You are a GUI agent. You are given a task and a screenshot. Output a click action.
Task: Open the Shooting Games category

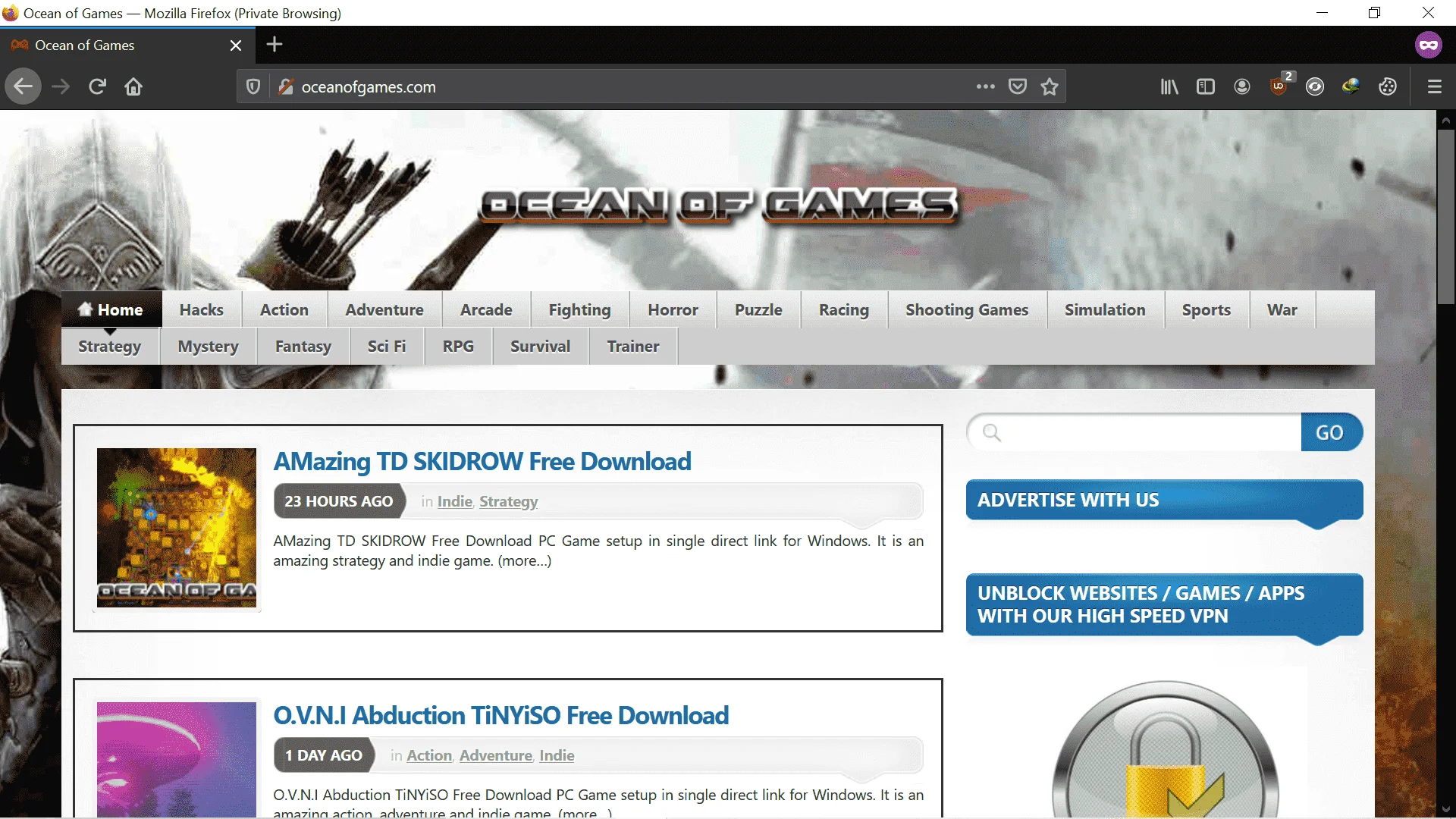click(x=967, y=309)
